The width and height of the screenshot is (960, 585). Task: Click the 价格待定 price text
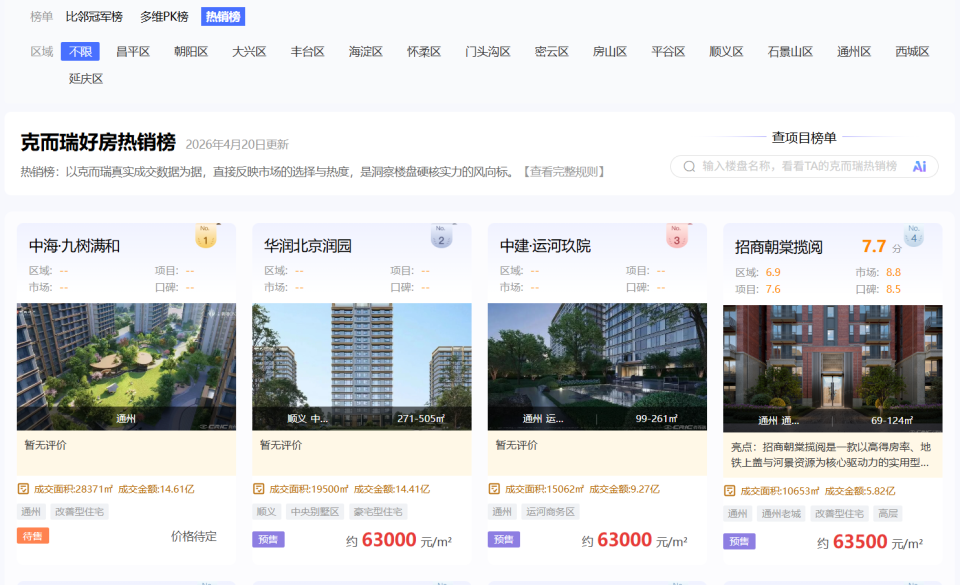(193, 536)
